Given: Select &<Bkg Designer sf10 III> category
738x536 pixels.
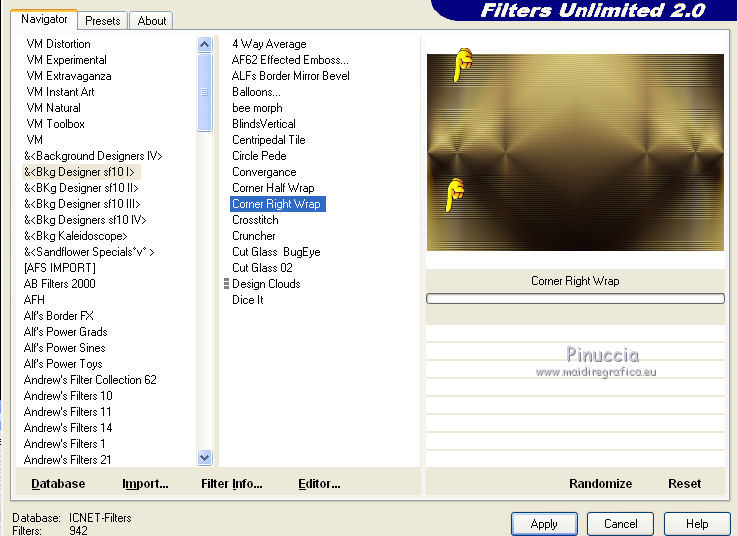Looking at the screenshot, I should 82,204.
